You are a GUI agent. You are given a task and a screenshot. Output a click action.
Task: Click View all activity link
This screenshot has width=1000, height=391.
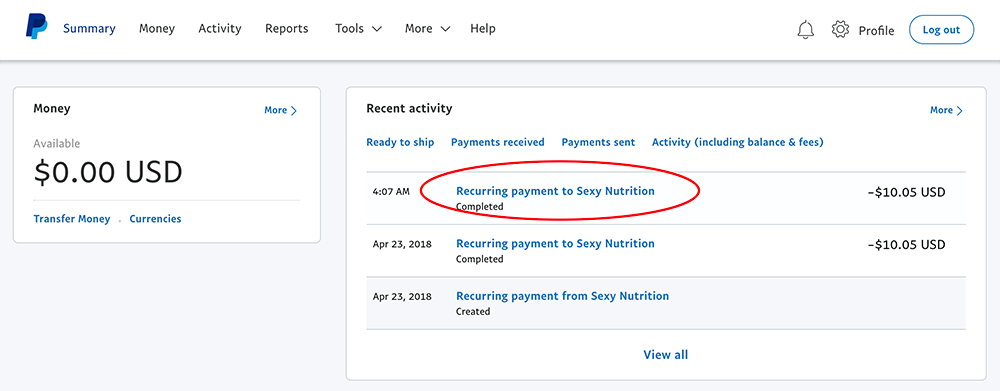click(x=666, y=355)
